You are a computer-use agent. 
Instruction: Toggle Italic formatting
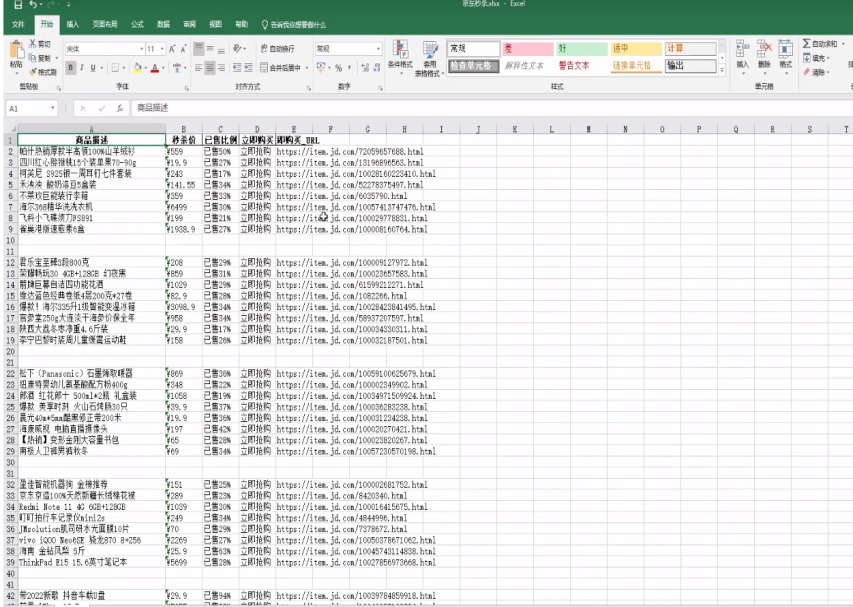[82, 68]
